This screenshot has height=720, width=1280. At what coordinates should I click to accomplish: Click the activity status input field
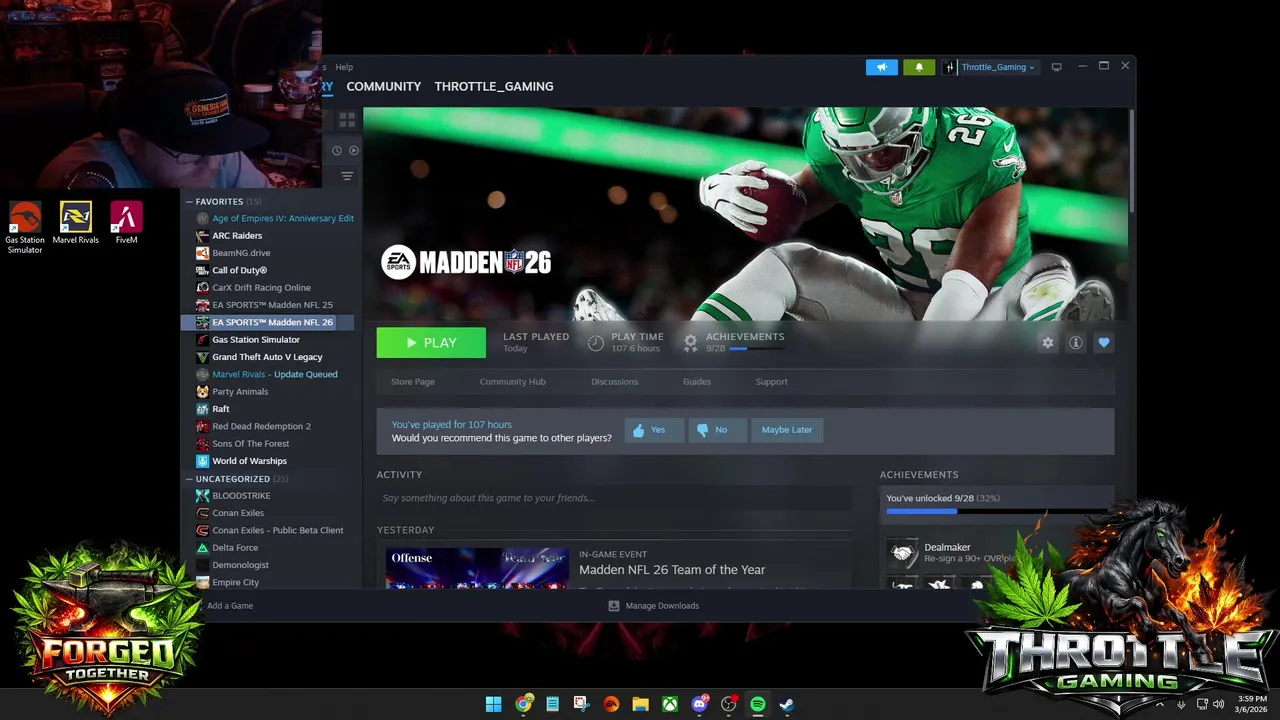614,498
